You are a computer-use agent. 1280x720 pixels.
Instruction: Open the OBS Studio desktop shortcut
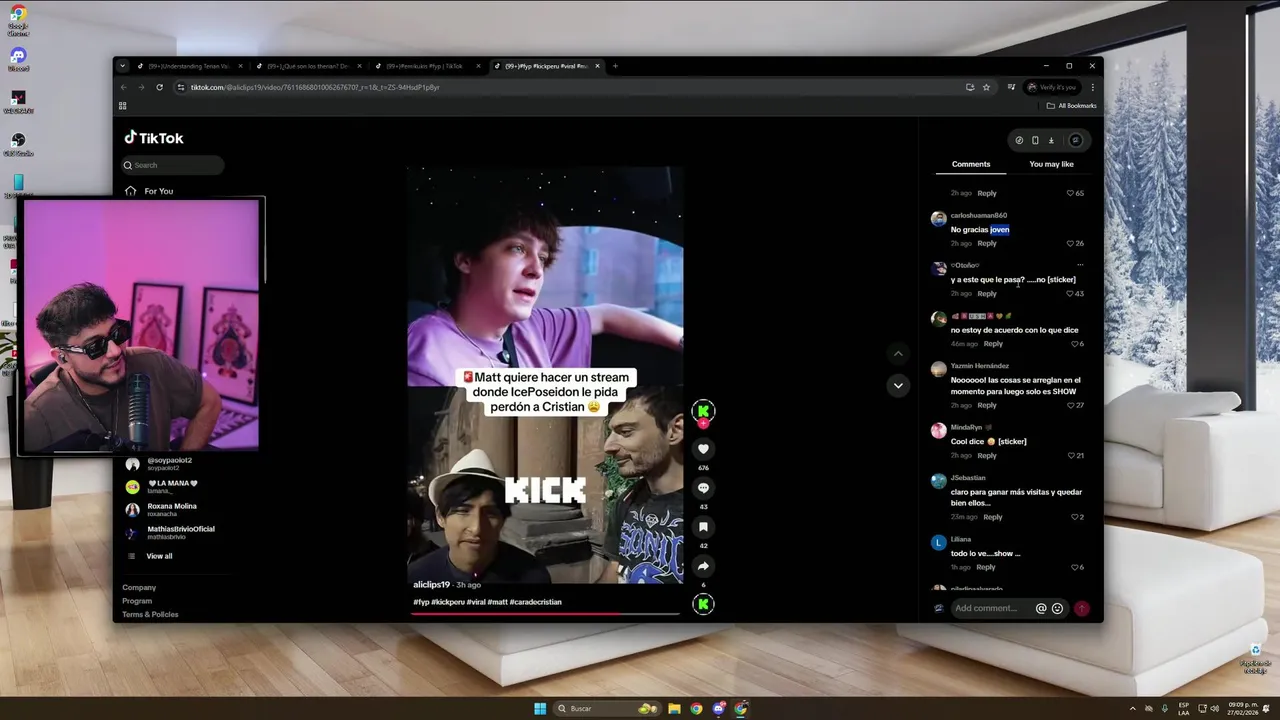point(18,144)
